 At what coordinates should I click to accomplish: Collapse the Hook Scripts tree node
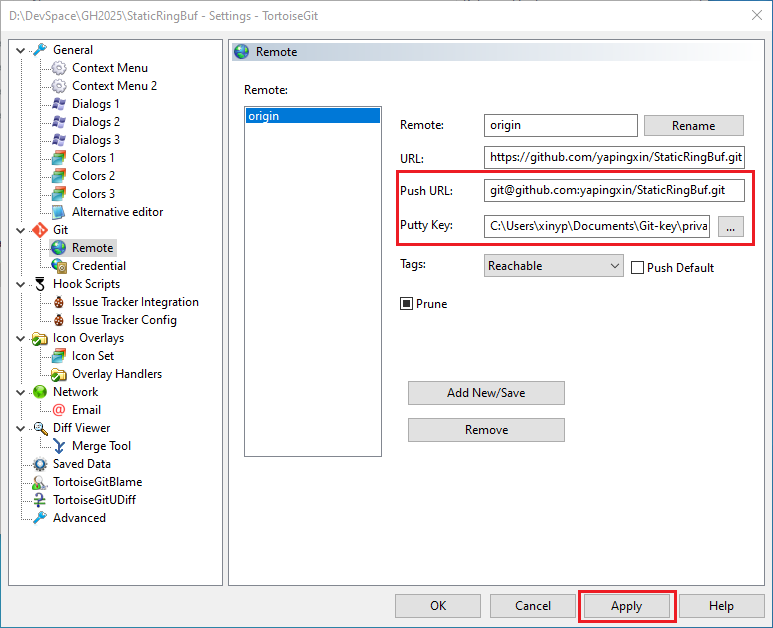[21, 284]
